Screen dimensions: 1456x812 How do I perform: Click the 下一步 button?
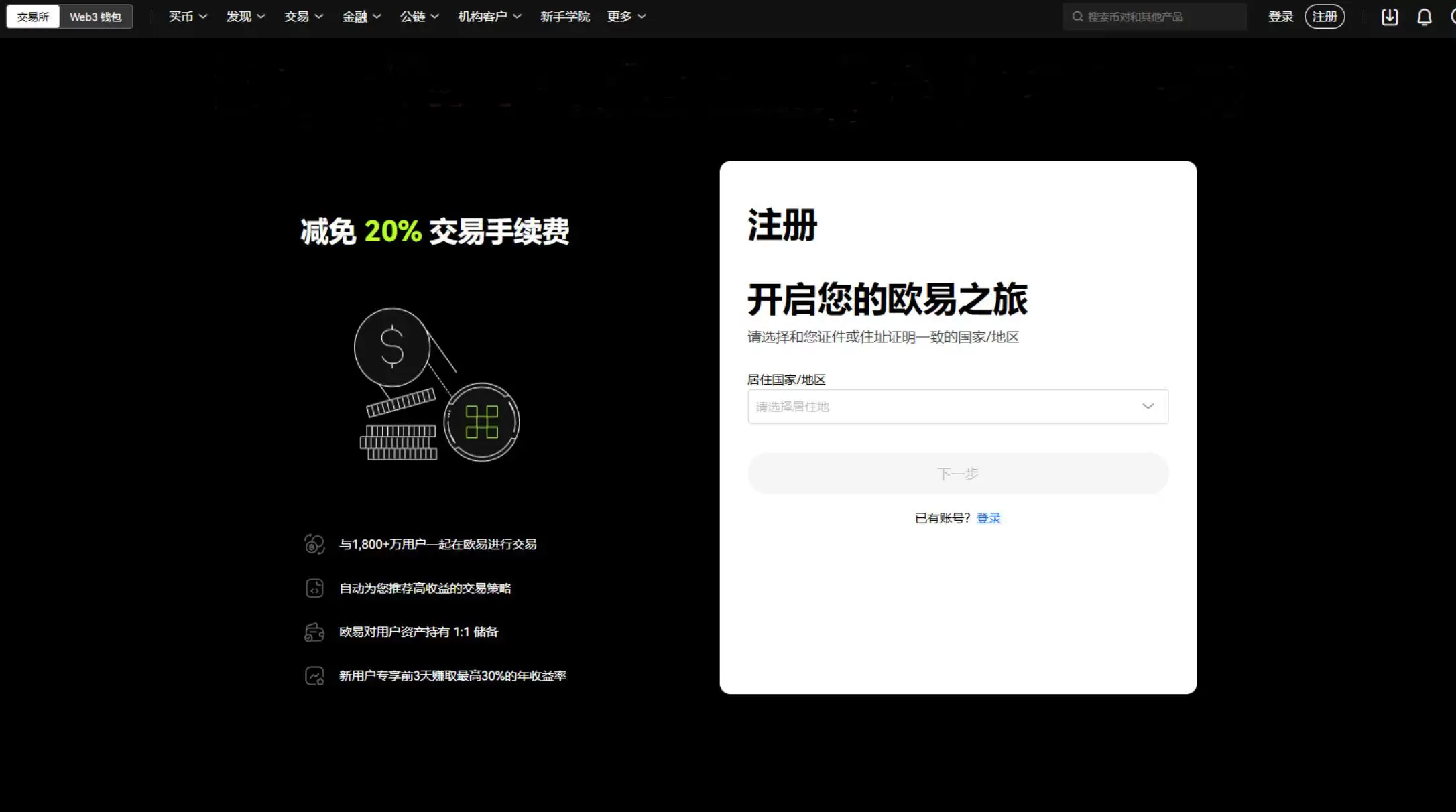click(x=957, y=473)
